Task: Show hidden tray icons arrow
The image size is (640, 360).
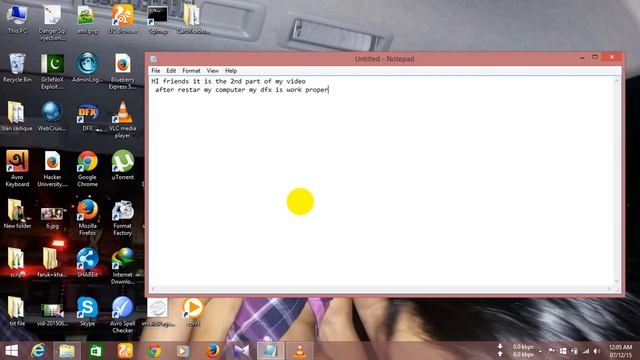Action: 540,351
